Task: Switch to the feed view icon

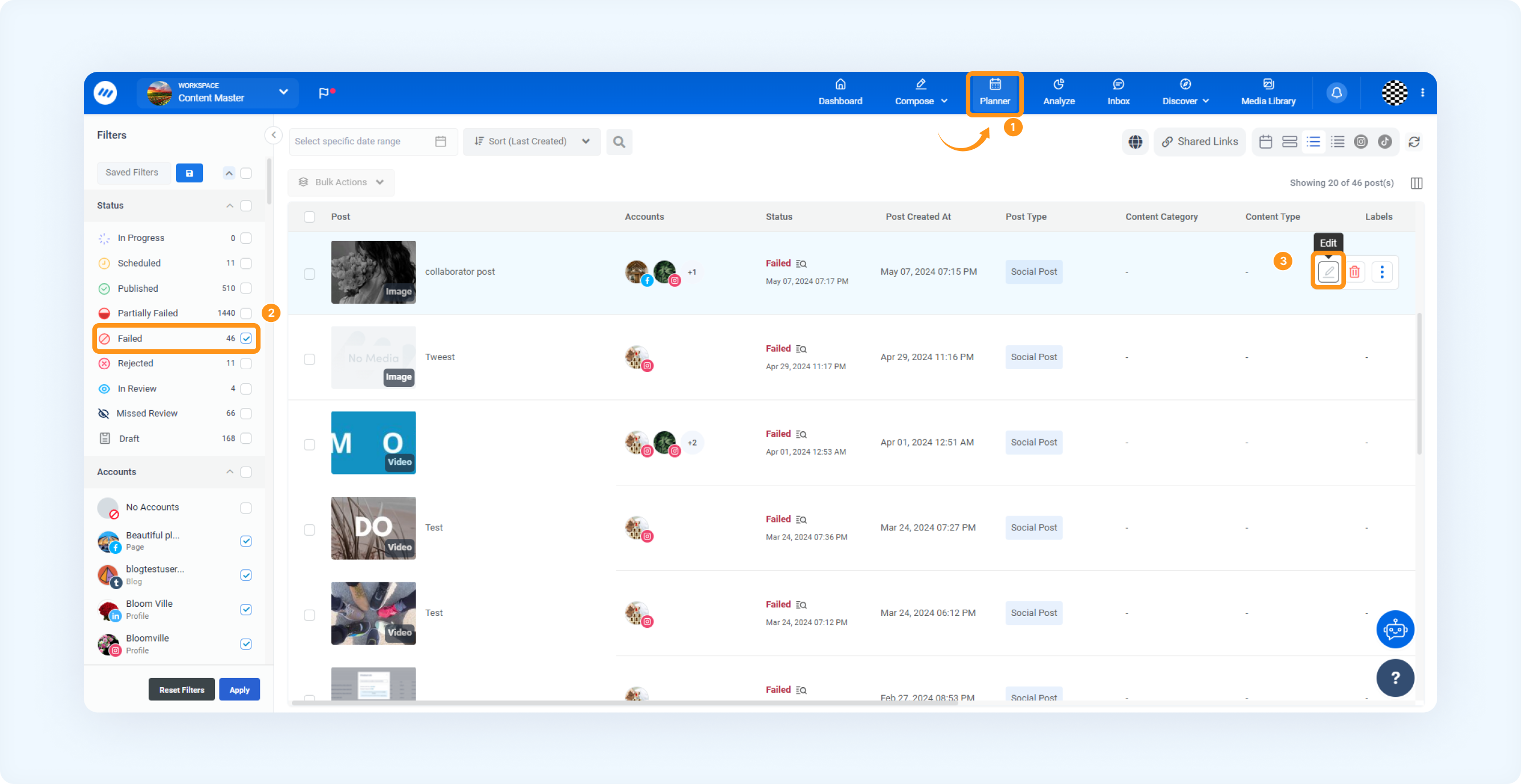Action: [1289, 141]
